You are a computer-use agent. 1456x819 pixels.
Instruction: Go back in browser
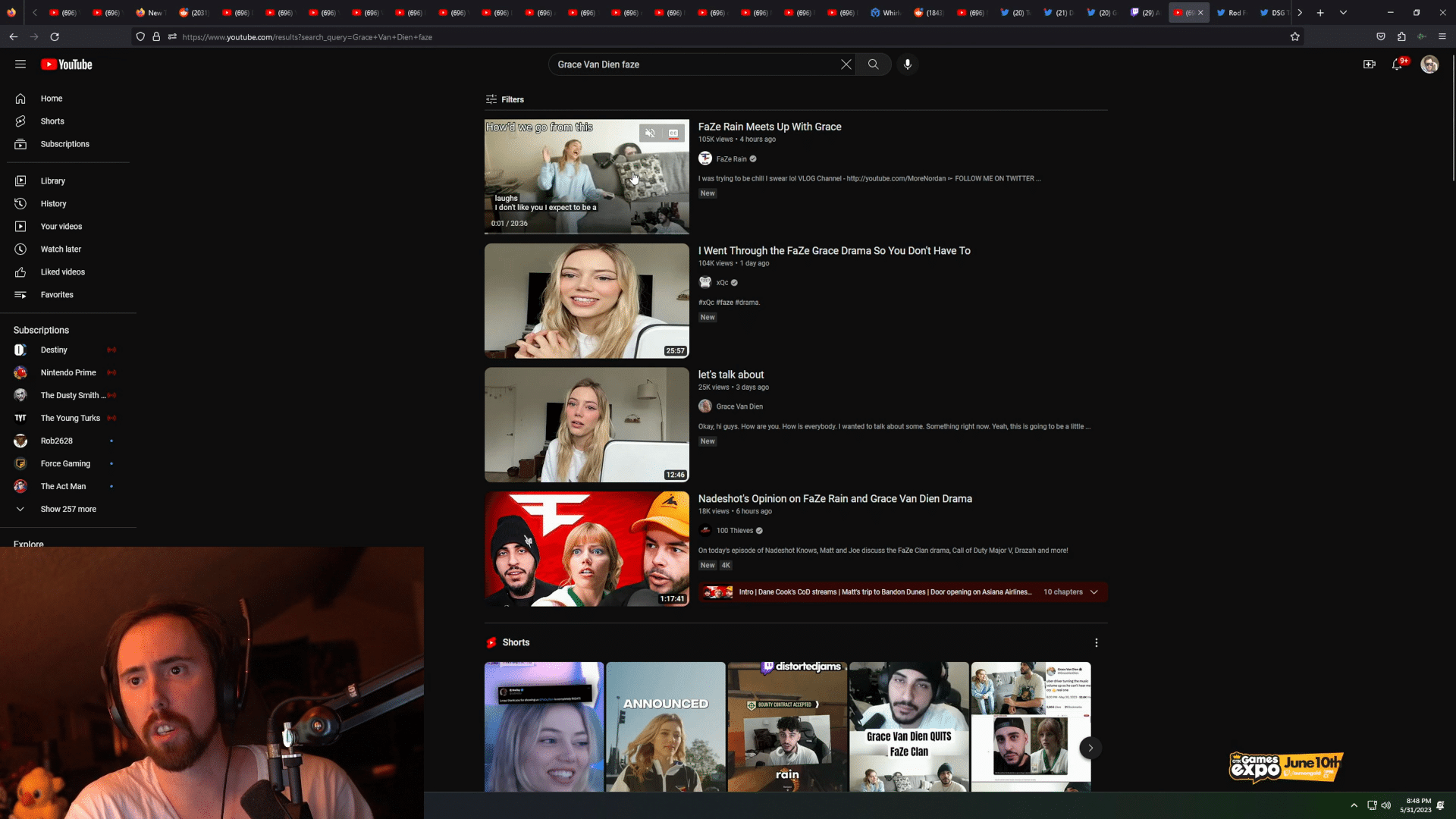(14, 36)
